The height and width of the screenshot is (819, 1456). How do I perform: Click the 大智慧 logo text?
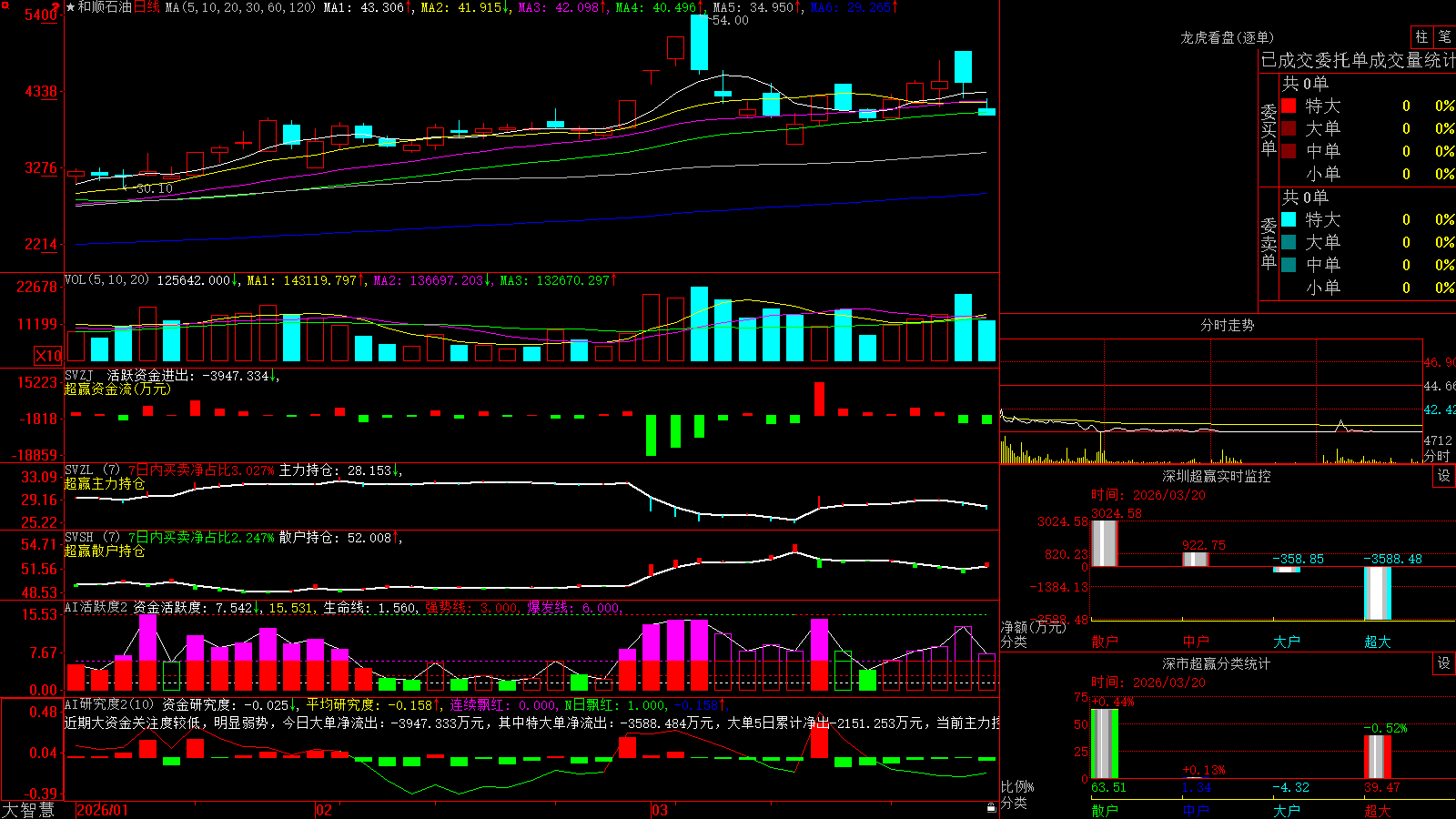point(28,810)
